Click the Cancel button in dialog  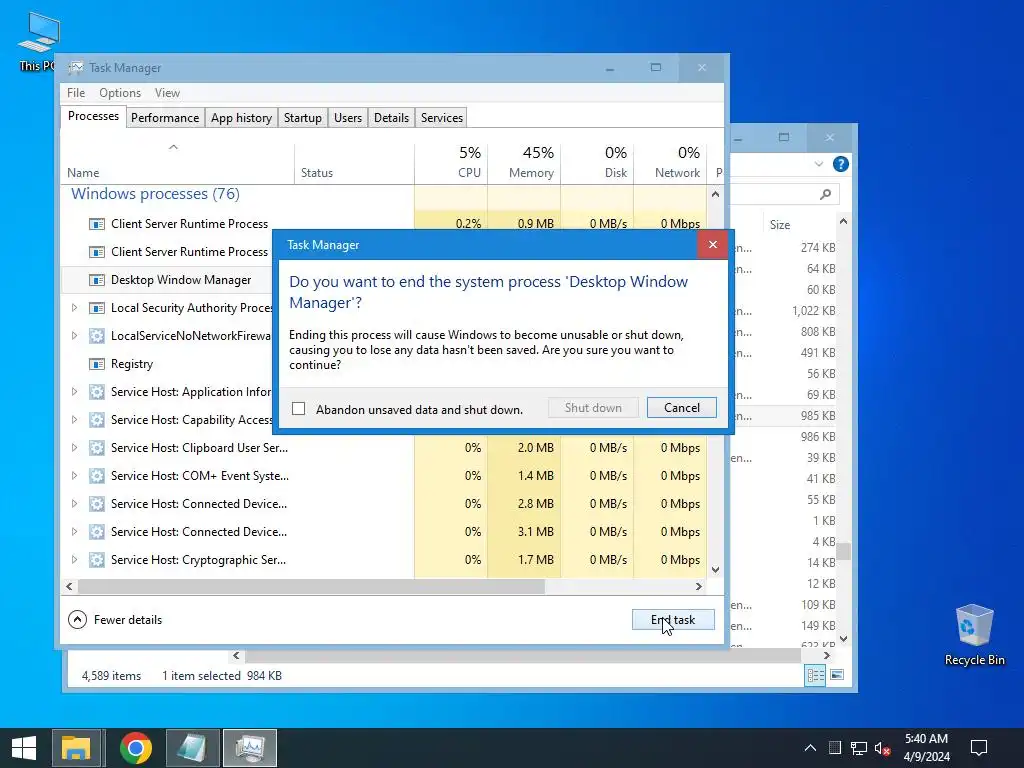tap(681, 408)
